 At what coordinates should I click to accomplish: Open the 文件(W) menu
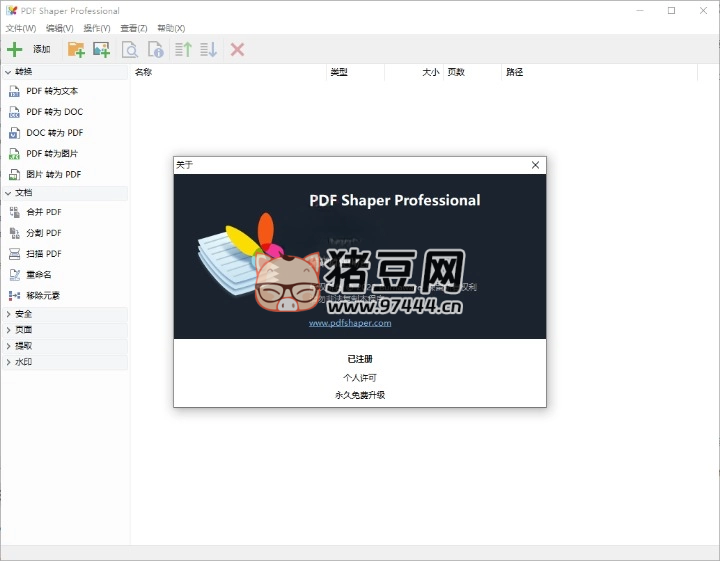(21, 28)
